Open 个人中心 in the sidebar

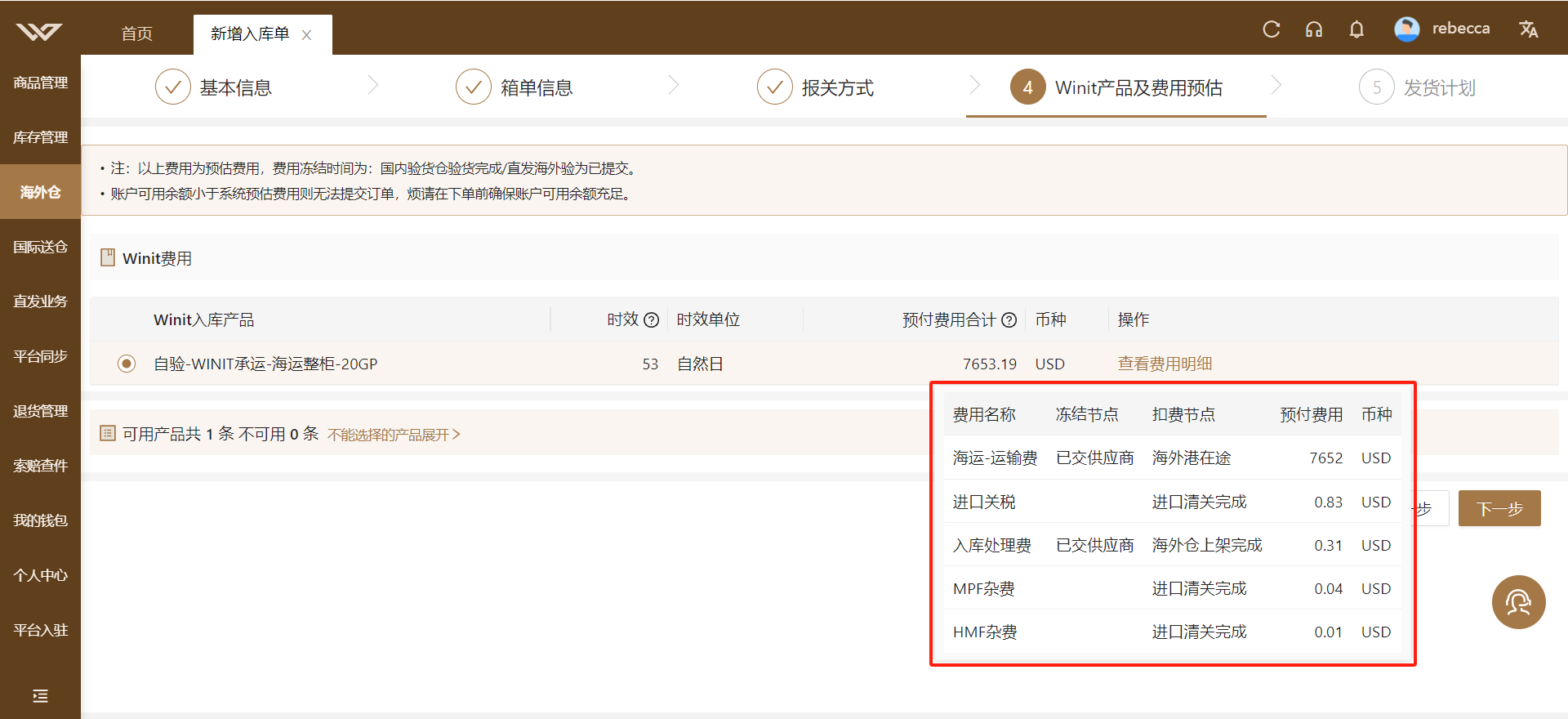[x=40, y=575]
